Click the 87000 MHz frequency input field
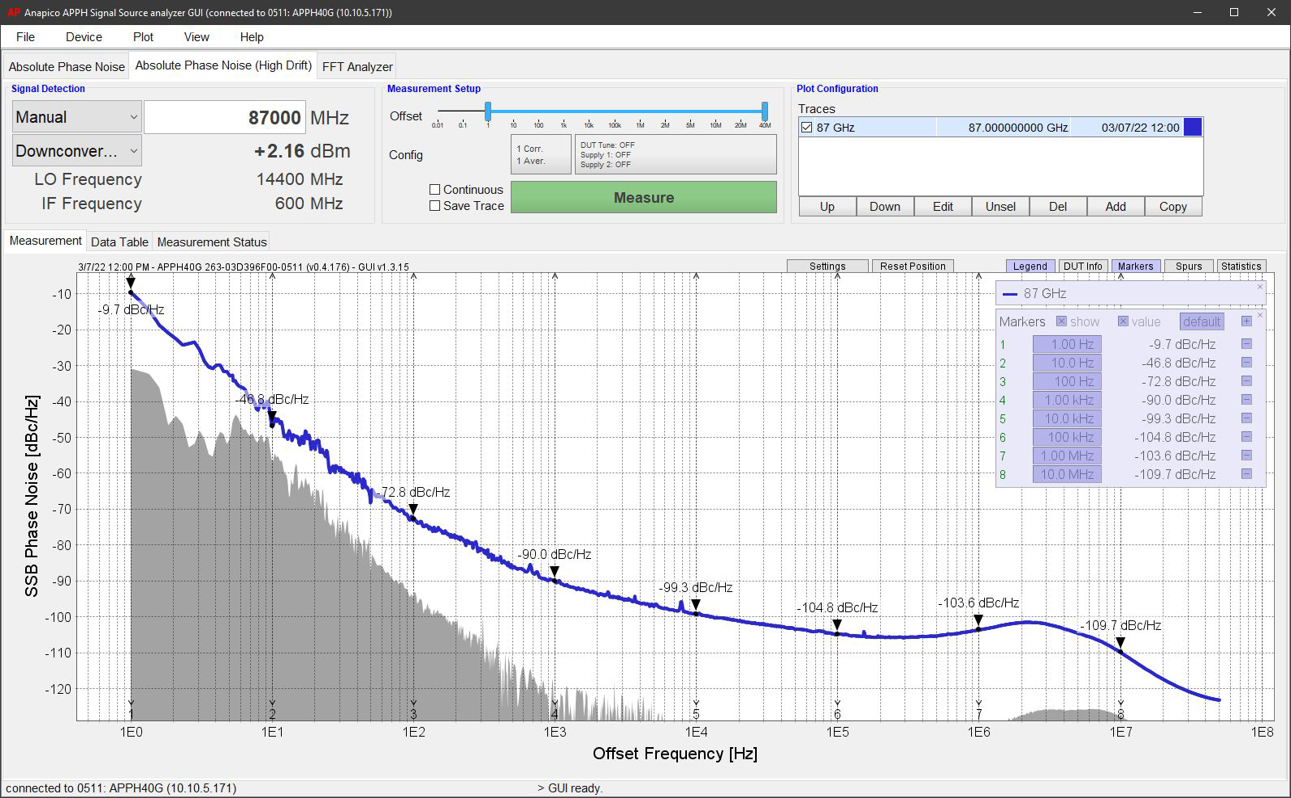 coord(225,117)
